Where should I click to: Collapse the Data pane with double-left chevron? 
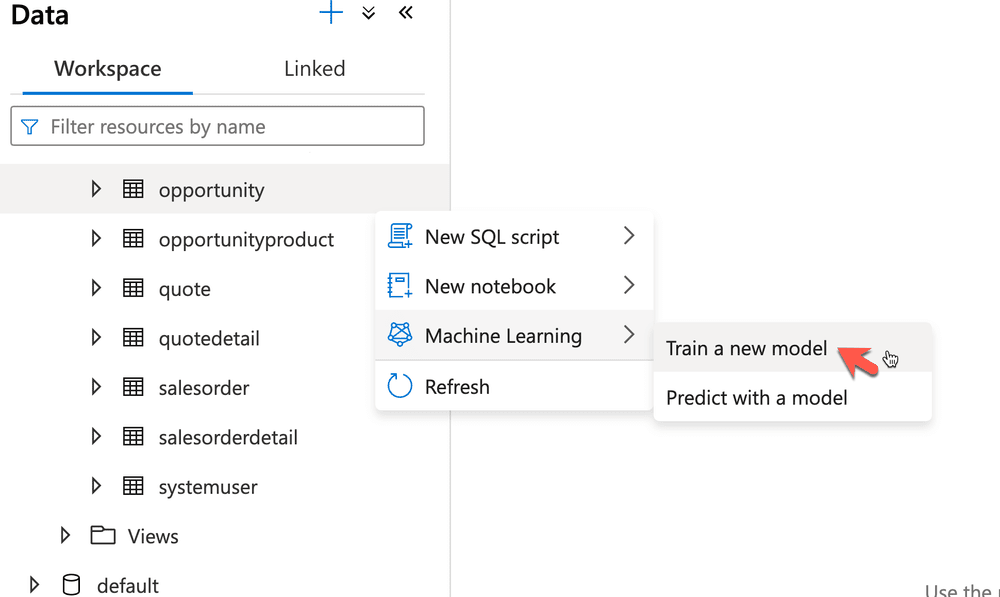[x=405, y=13]
